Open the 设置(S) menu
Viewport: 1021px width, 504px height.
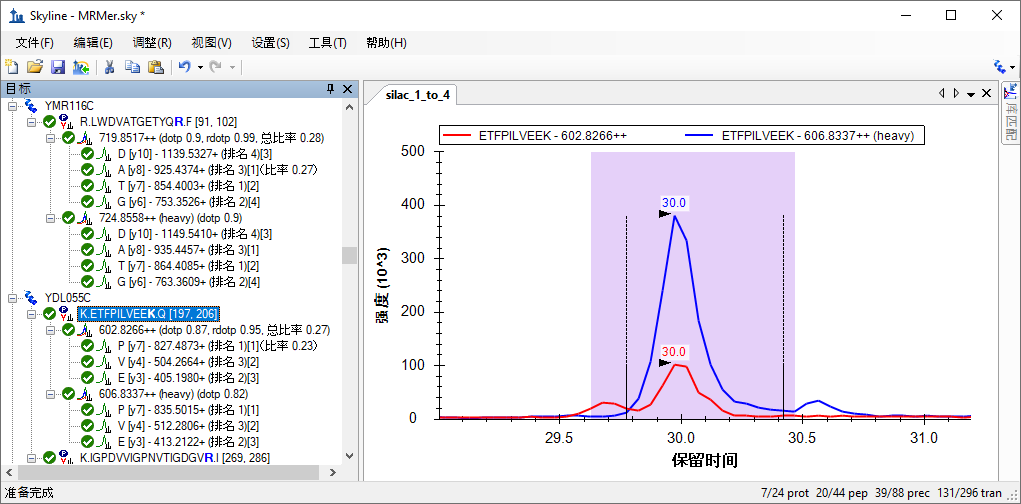tap(271, 43)
